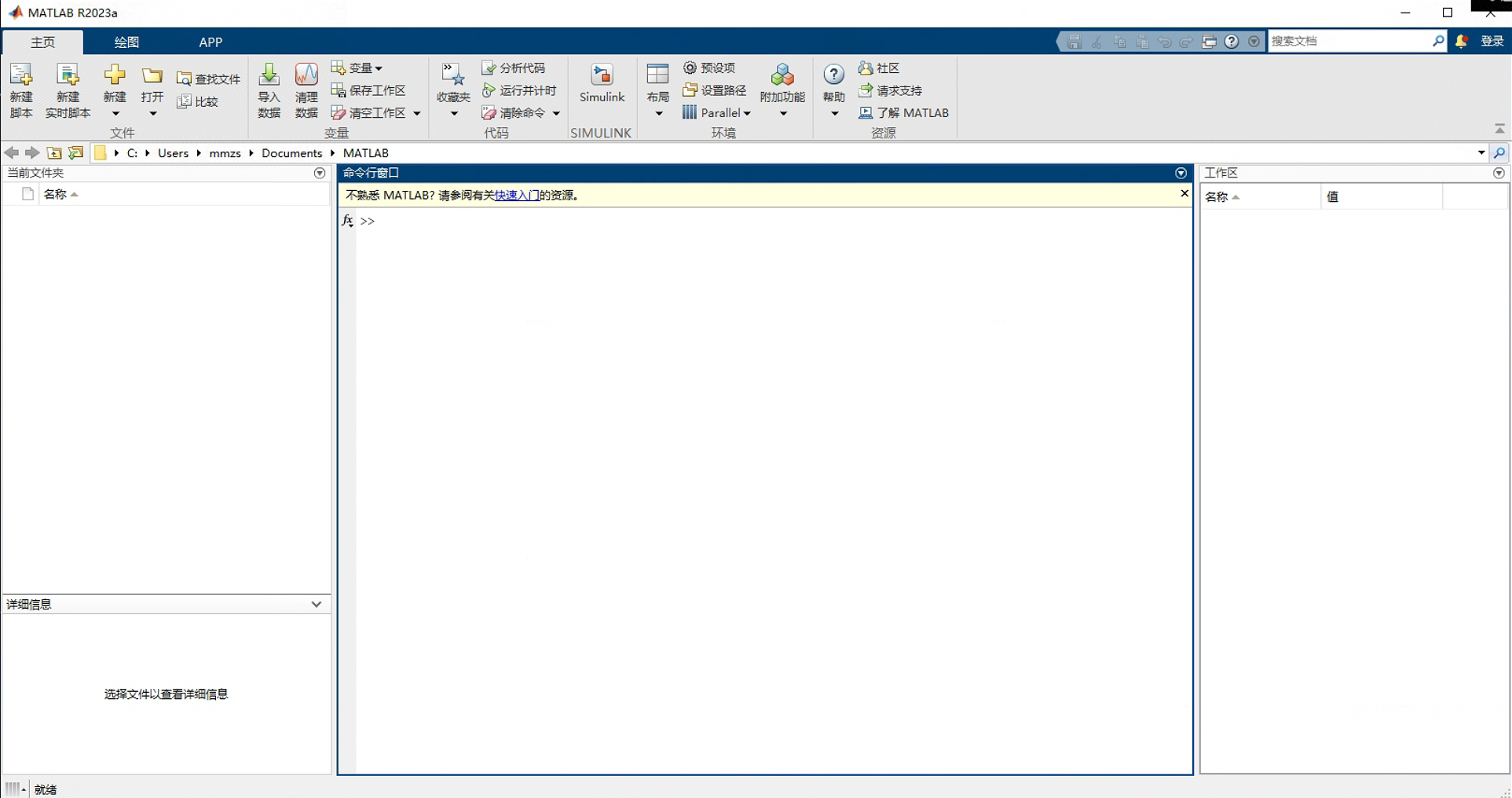Click 了解 MATLAB (Learn MATLAB)
Viewport: 1512px width, 798px height.
904,113
